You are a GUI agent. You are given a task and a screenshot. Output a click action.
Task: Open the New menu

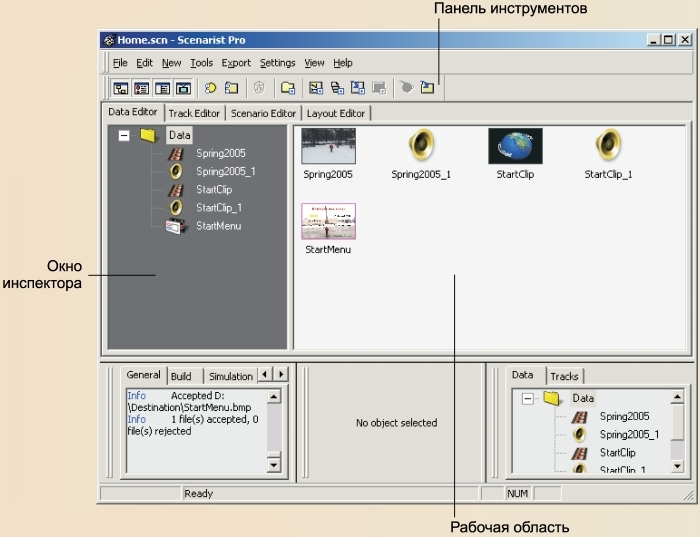point(171,63)
